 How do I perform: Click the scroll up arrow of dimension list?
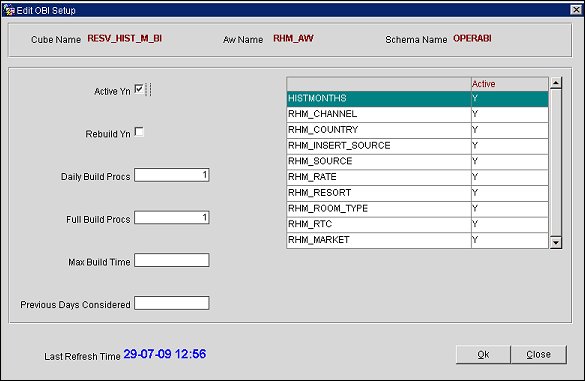[556, 83]
